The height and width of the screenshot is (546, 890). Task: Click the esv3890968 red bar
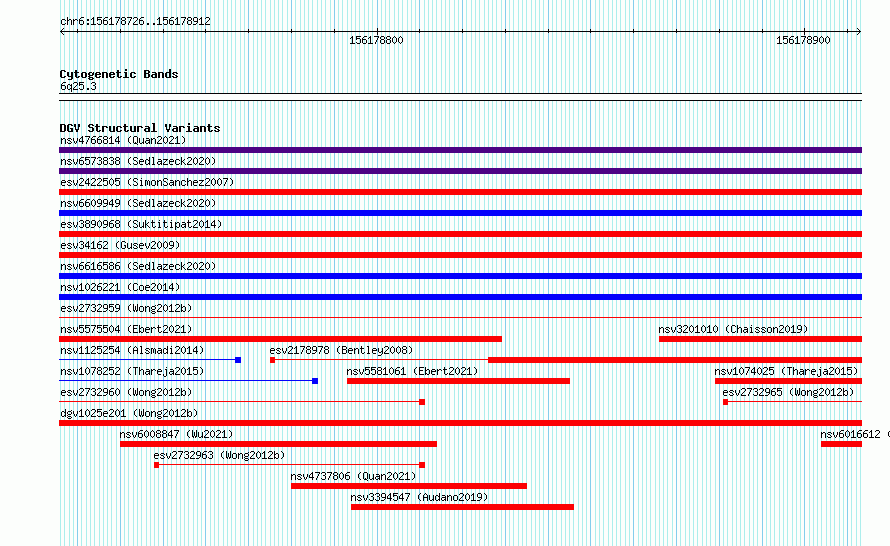(x=460, y=234)
